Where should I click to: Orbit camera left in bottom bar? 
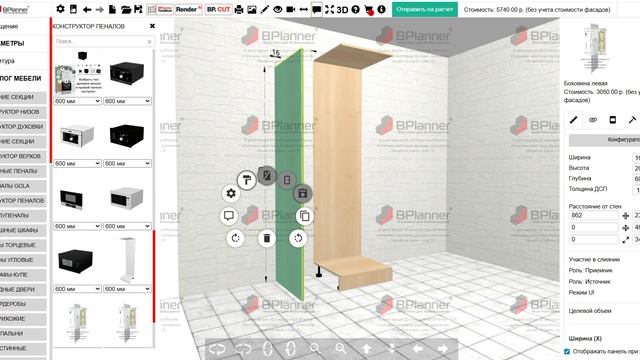point(217,349)
